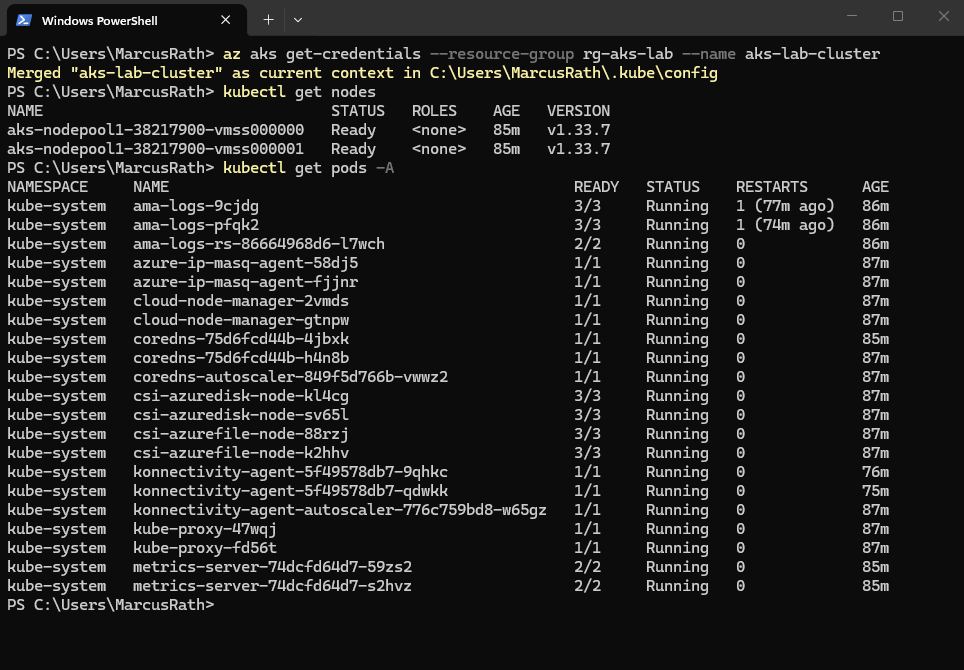Click node name aks-nodepool1-38217900-vmss000000
Image resolution: width=964 pixels, height=670 pixels.
click(x=155, y=130)
